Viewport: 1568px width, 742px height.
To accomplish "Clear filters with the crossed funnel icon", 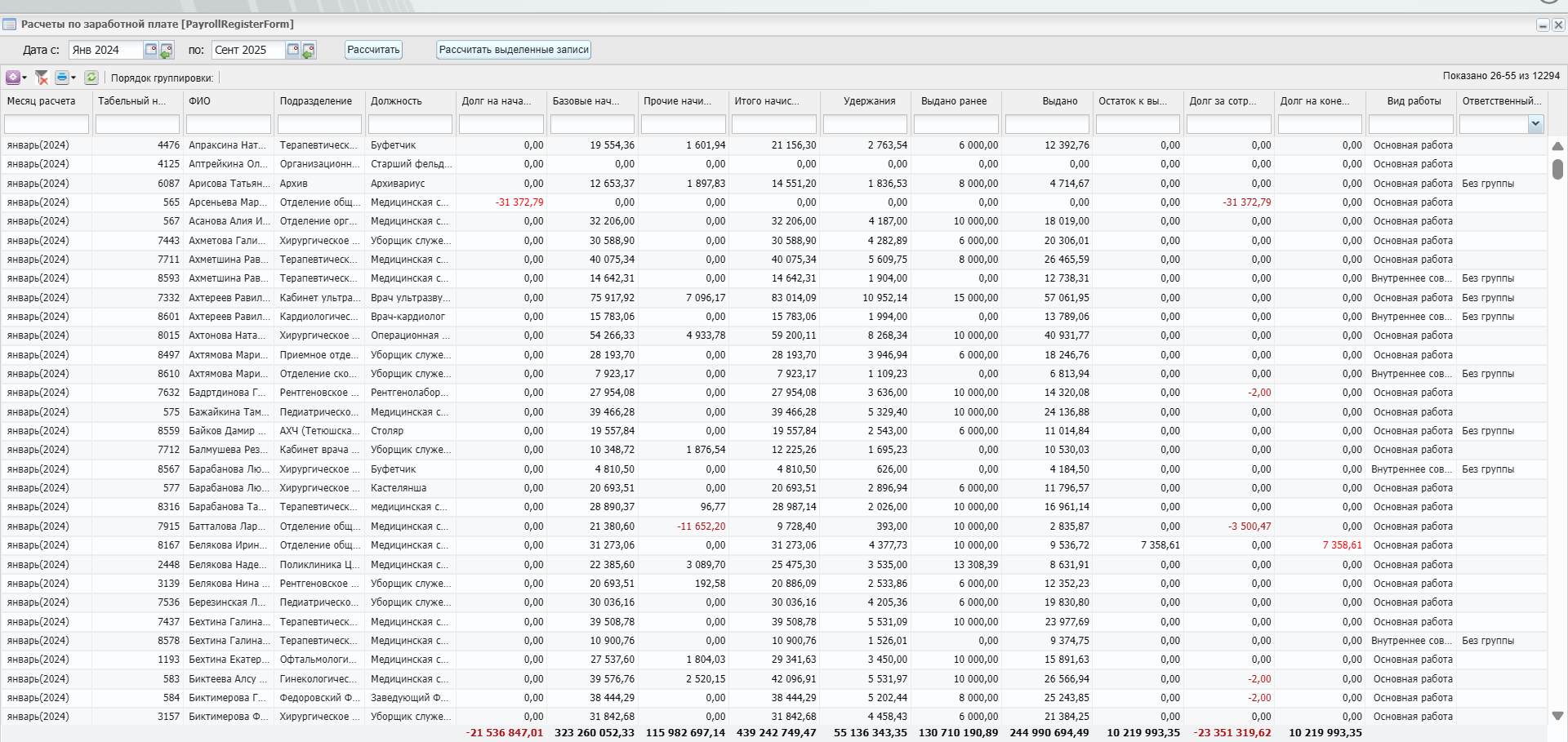I will pyautogui.click(x=42, y=78).
